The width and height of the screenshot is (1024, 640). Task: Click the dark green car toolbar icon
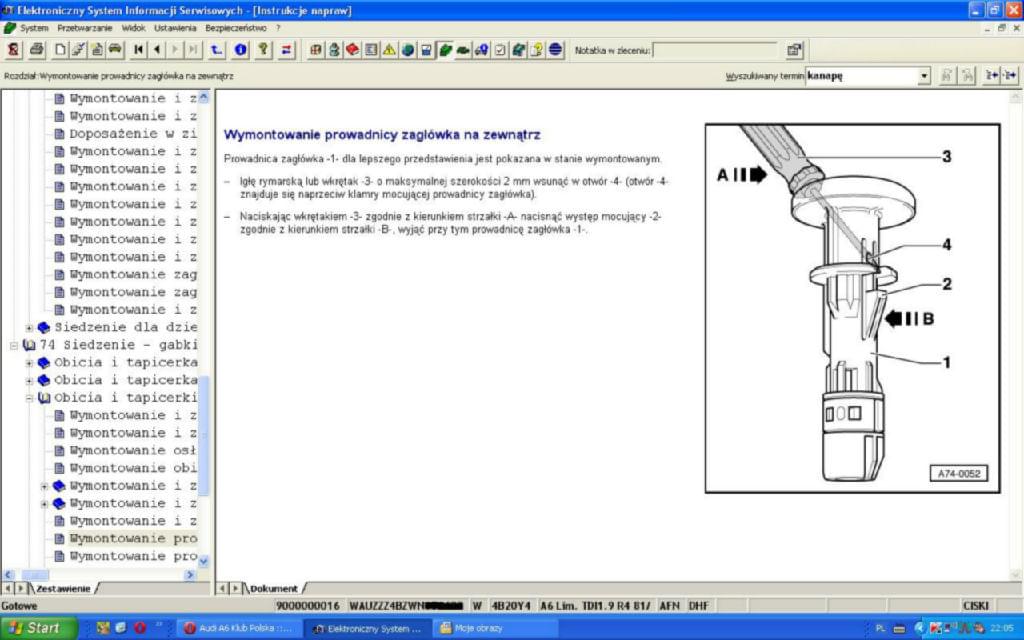pos(463,50)
